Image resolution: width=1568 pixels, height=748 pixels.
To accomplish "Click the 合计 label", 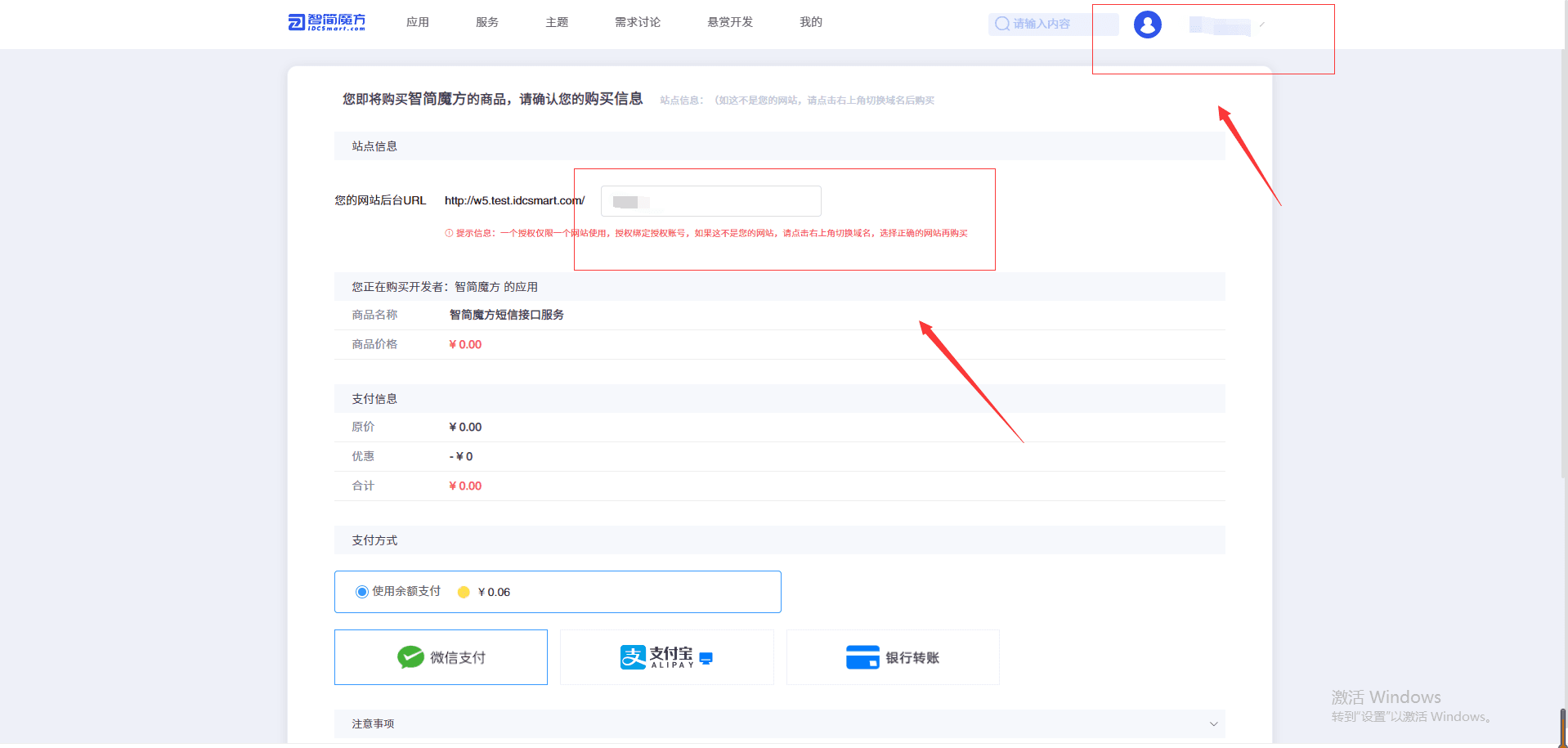I will coord(363,486).
